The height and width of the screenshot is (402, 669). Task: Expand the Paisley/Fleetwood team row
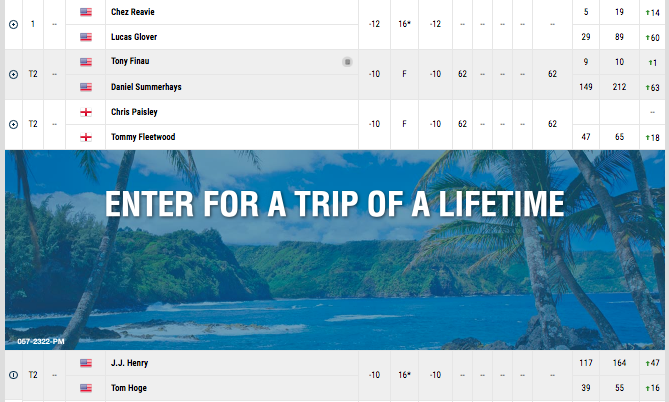(x=13, y=125)
